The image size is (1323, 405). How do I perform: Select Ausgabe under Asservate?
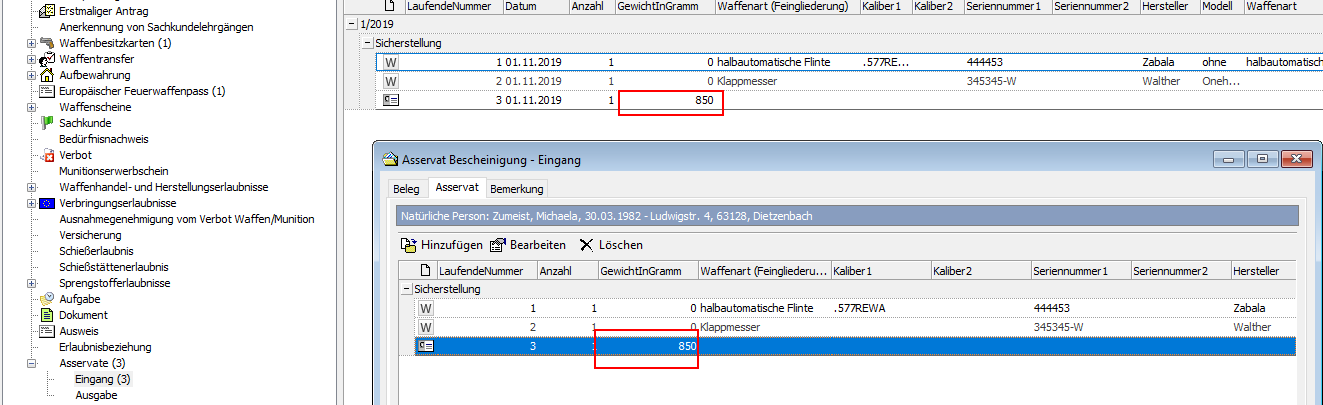[x=96, y=395]
